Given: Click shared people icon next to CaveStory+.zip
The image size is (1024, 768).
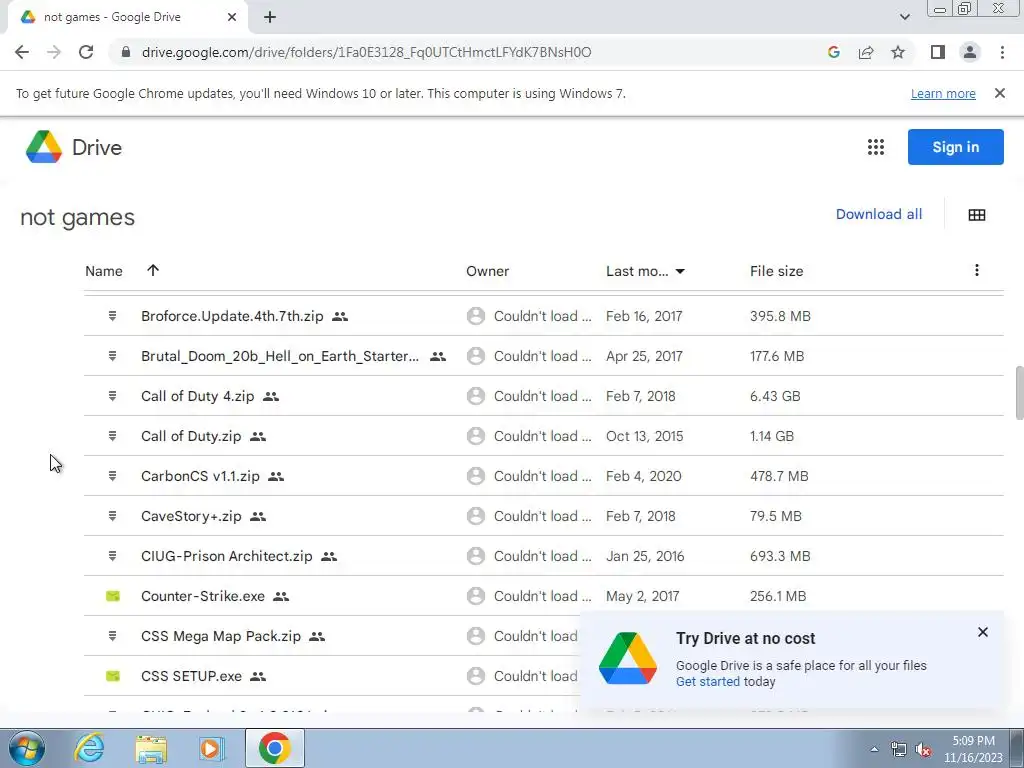Looking at the screenshot, I should (258, 517).
